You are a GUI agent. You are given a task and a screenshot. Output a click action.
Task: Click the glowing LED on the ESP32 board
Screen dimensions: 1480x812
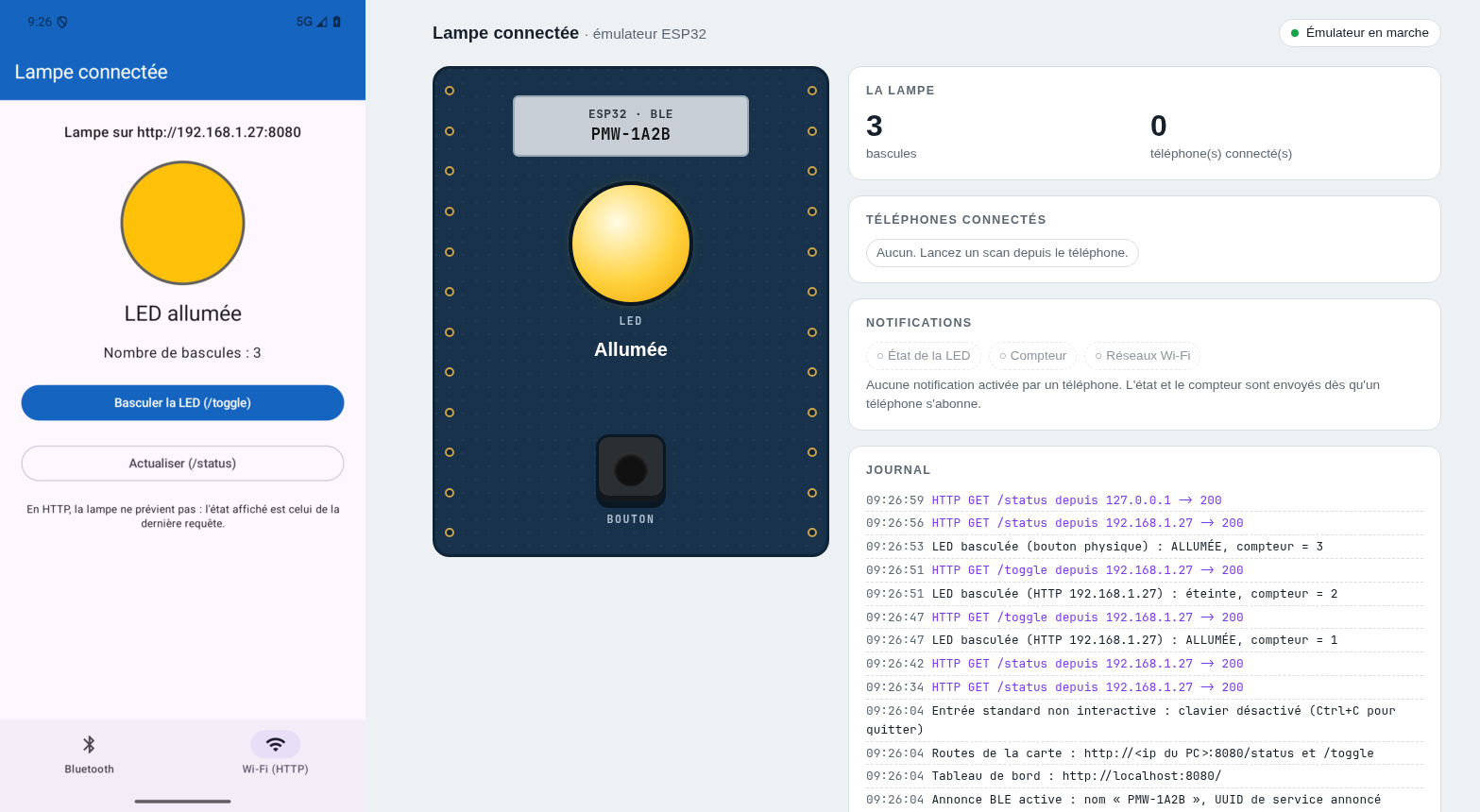click(631, 244)
